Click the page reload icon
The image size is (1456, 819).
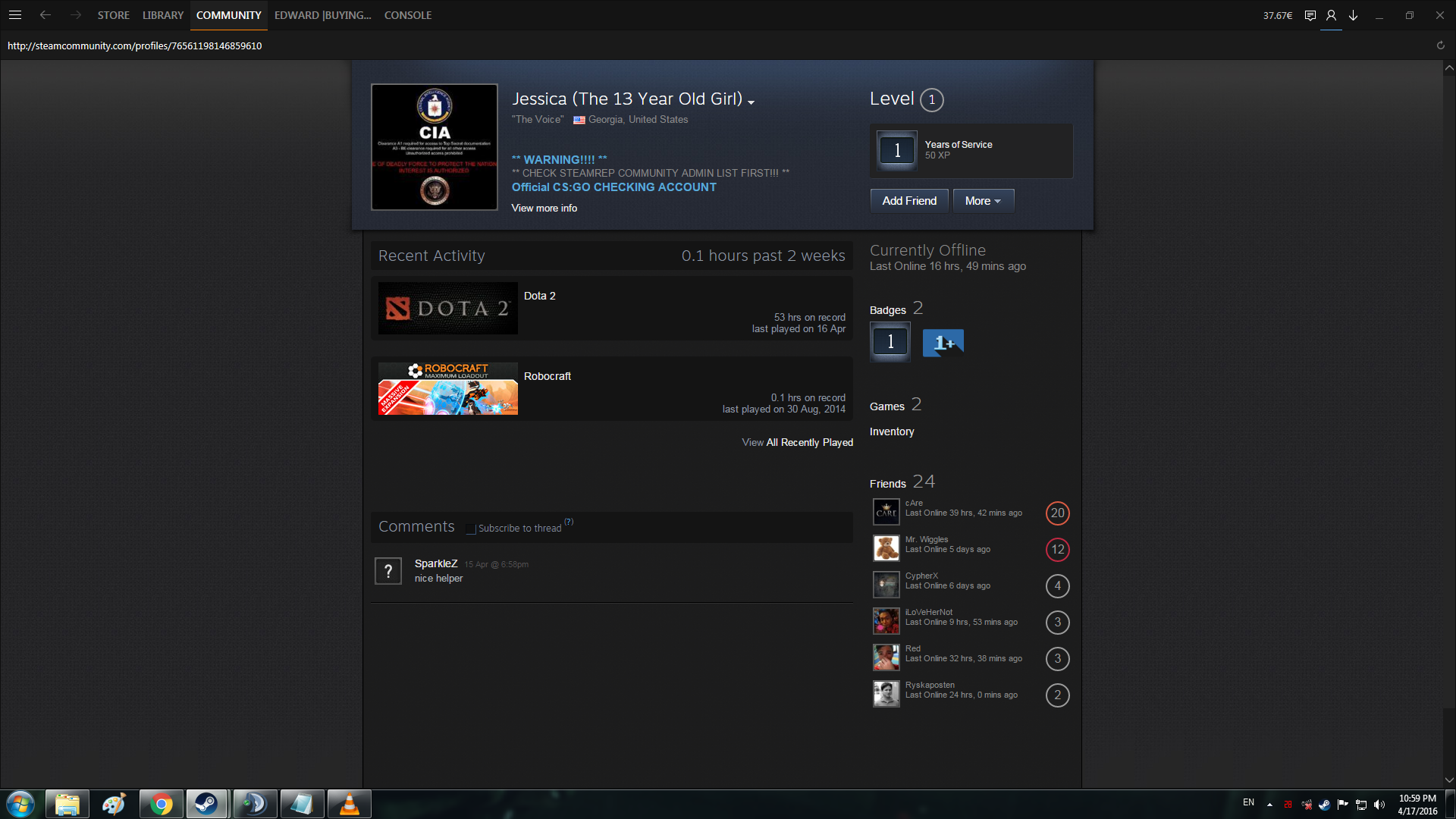[x=1440, y=45]
